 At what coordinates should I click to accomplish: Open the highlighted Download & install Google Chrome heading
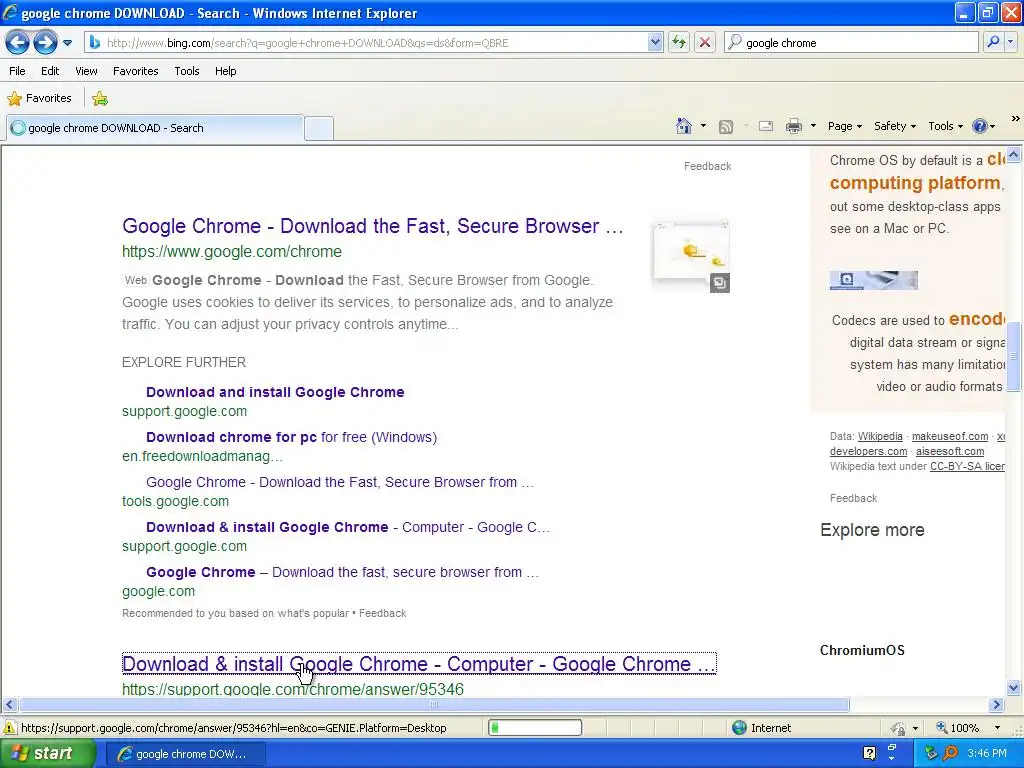point(419,664)
